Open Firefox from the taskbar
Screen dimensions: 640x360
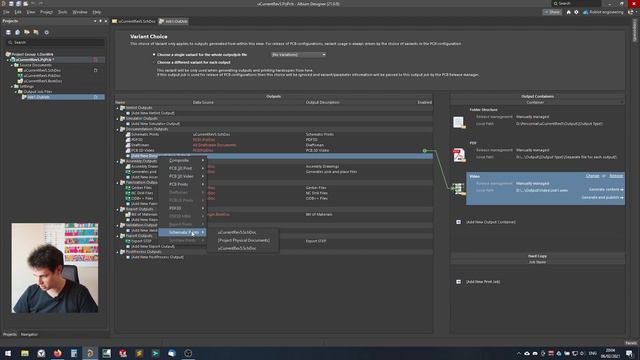58,353
